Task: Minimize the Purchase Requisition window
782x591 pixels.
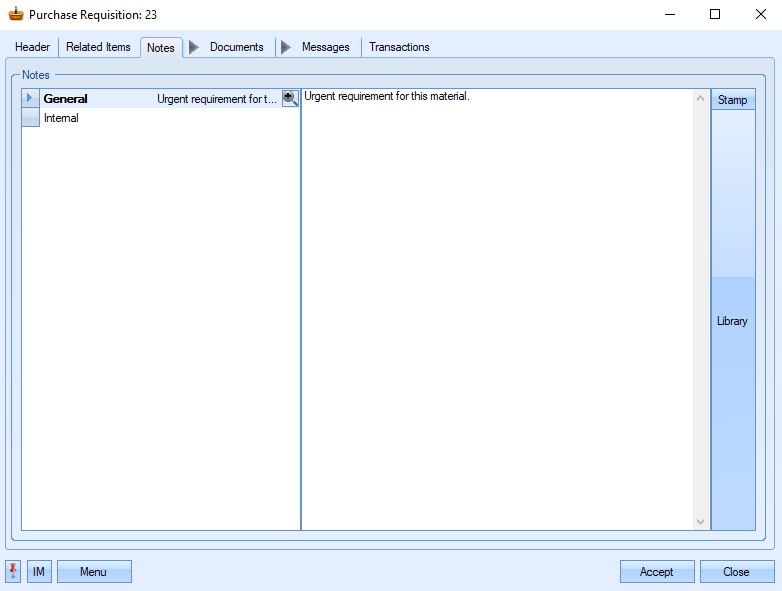Action: click(x=670, y=14)
